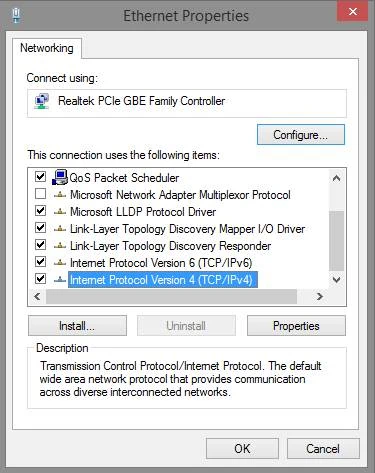Click the TCP/IPv6 protocol icon
Screen dimensions: 375x473
[60, 263]
